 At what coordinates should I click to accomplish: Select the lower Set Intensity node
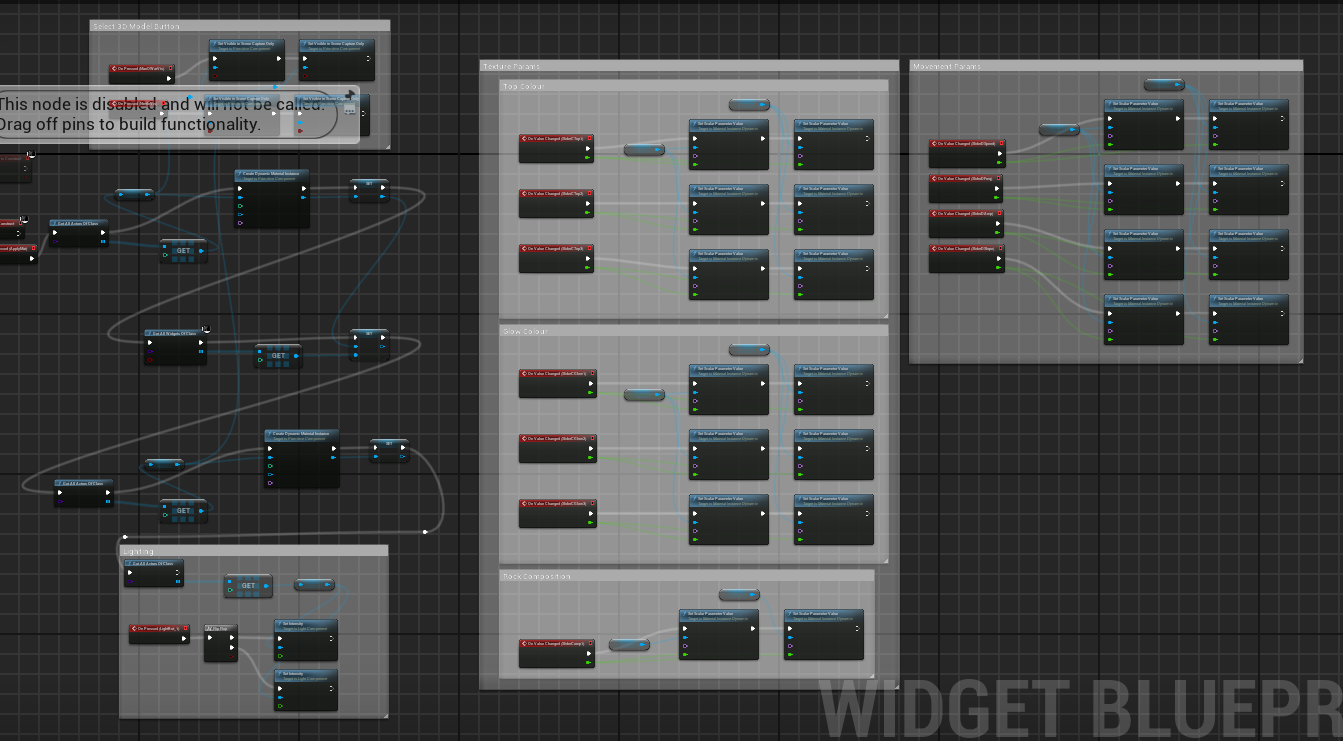pyautogui.click(x=306, y=691)
